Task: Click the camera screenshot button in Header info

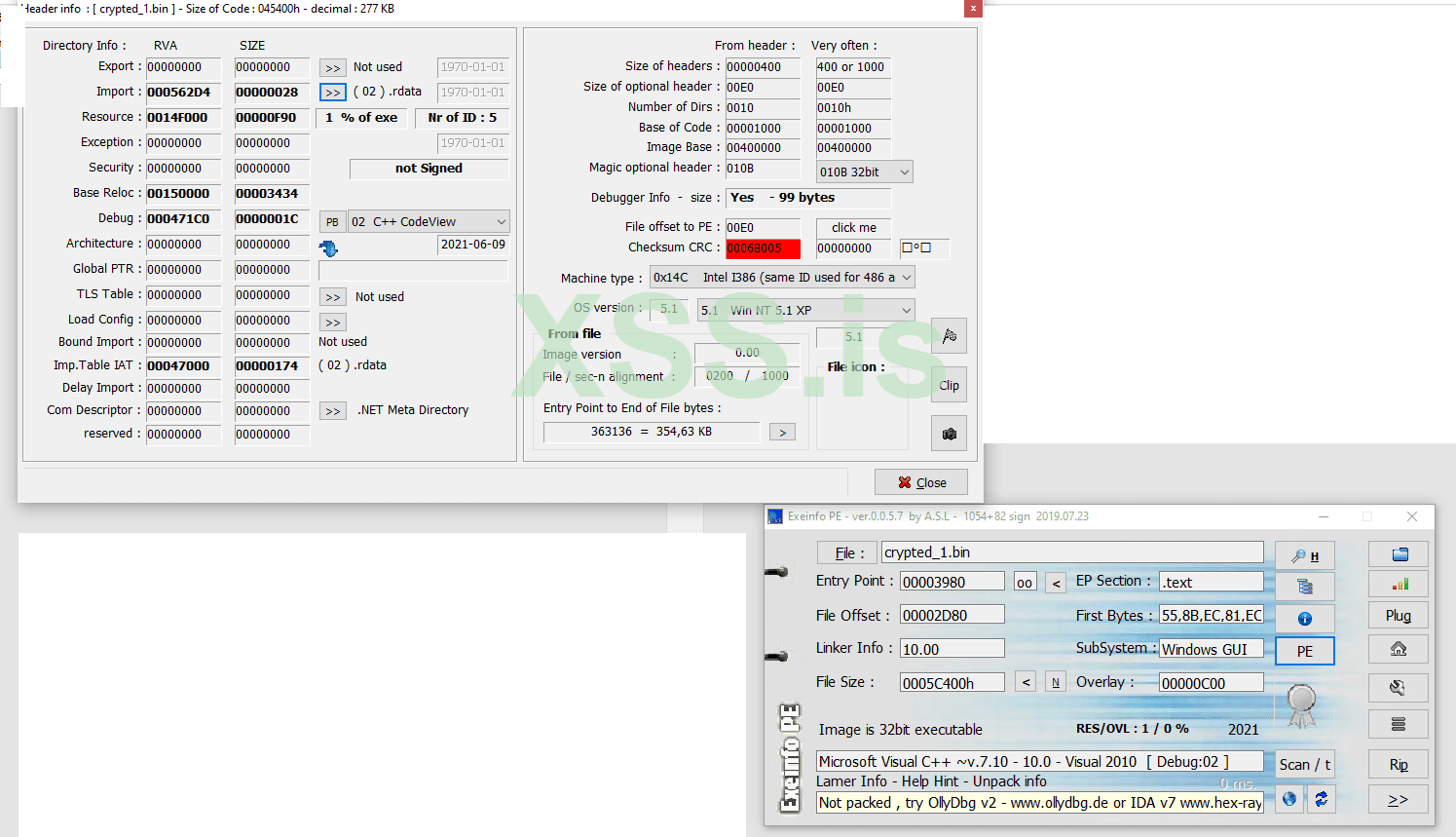Action: 949,434
